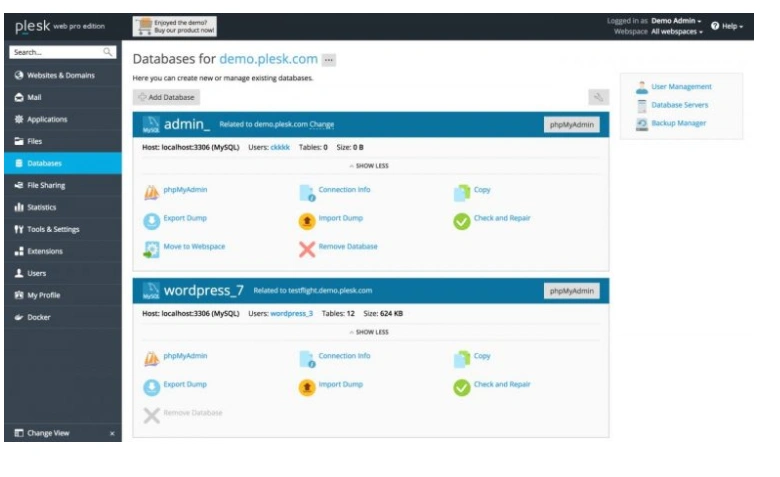Screen dimensions: 780x477
Task: Click the phpMyAdmin sailboat icon under admin_
Action: [x=152, y=192]
